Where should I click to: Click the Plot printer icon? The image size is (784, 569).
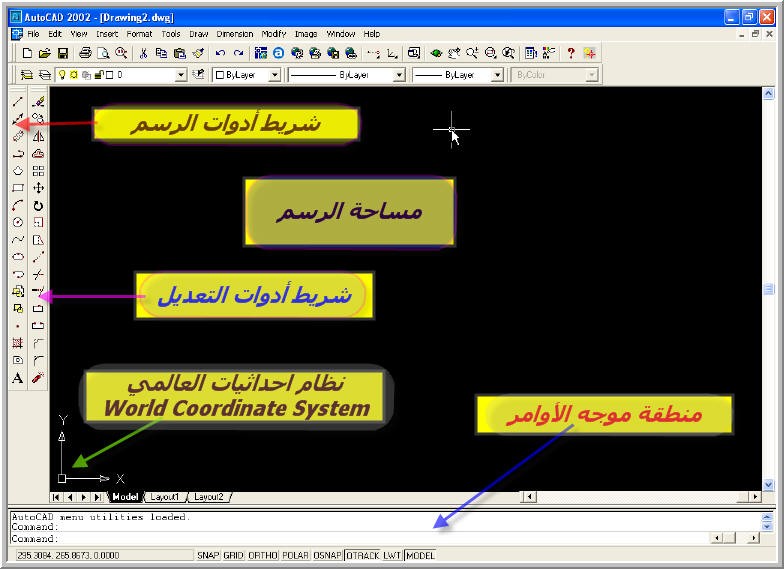[85, 53]
